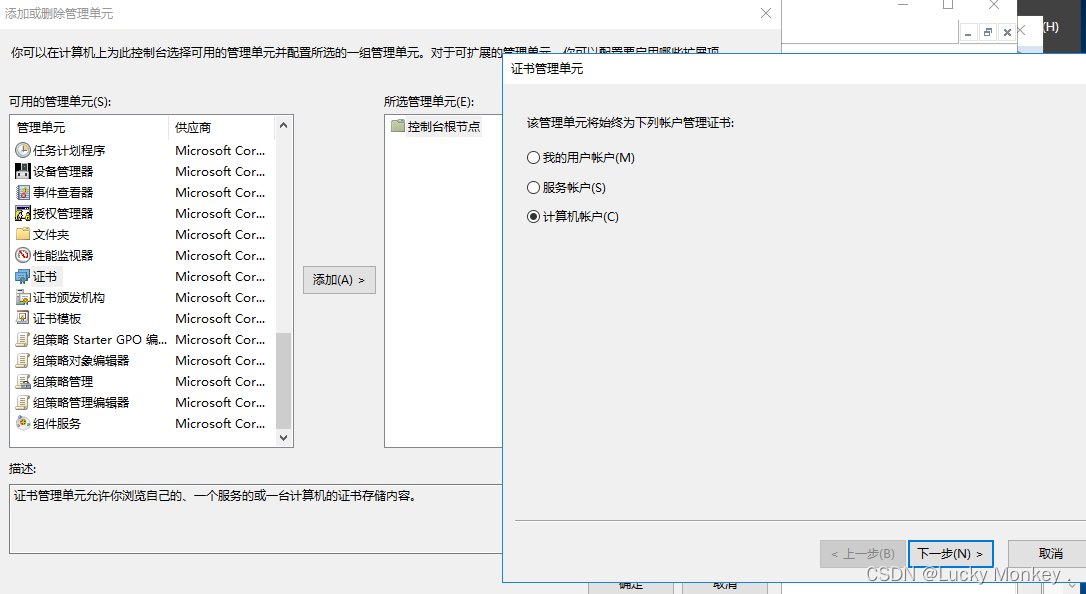Select the 证书模板 list entry
1086x594 pixels.
143,318
